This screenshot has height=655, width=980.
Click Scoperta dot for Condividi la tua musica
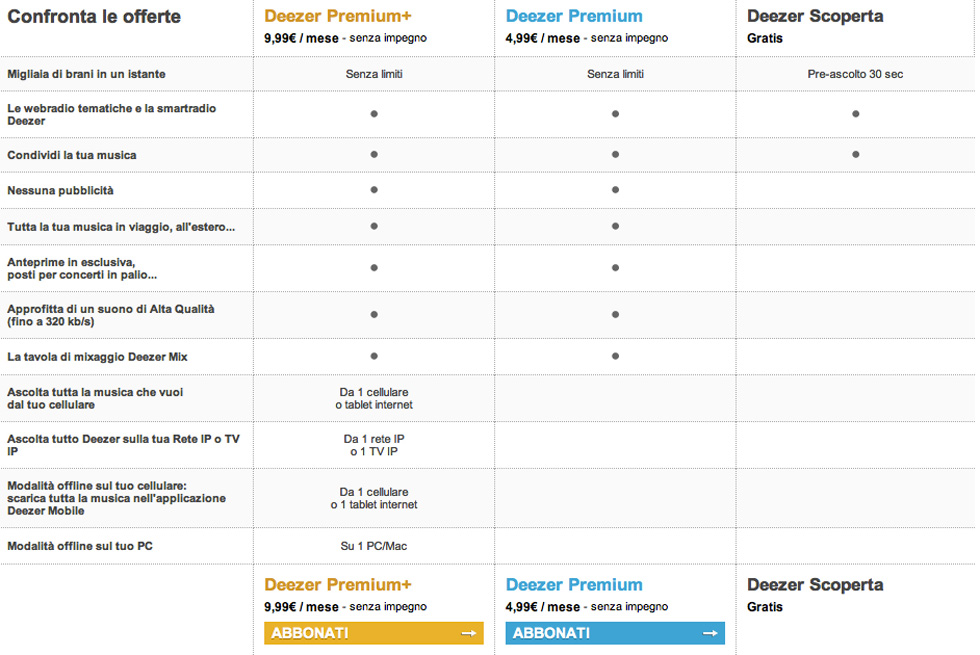(856, 154)
